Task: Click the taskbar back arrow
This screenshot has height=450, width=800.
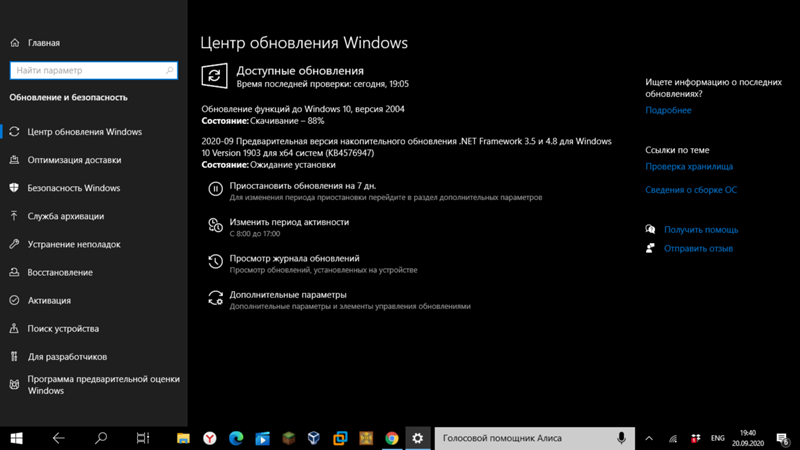Action: click(x=58, y=438)
